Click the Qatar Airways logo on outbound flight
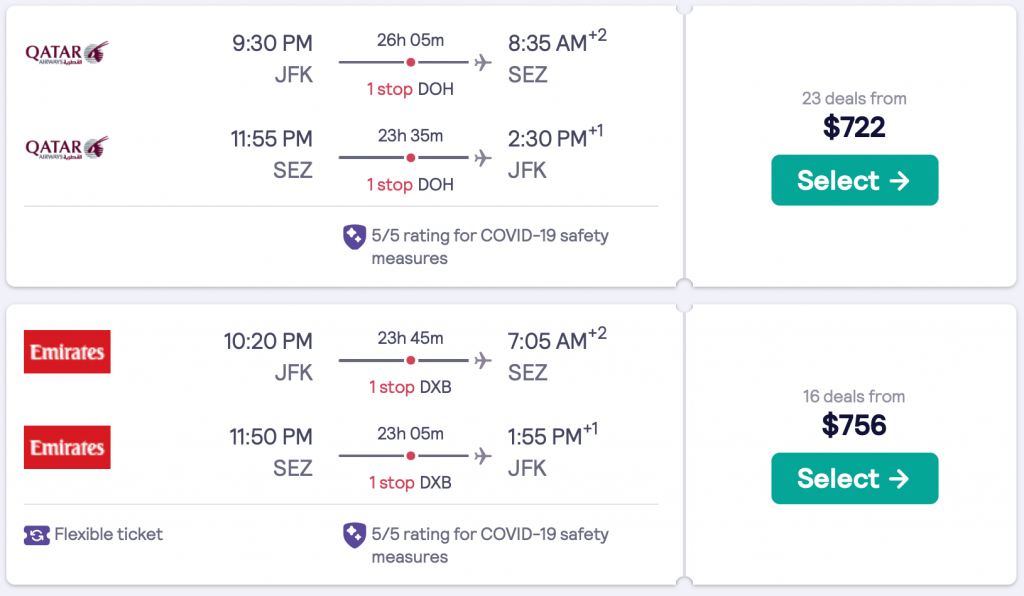The height and width of the screenshot is (596, 1024). point(67,52)
